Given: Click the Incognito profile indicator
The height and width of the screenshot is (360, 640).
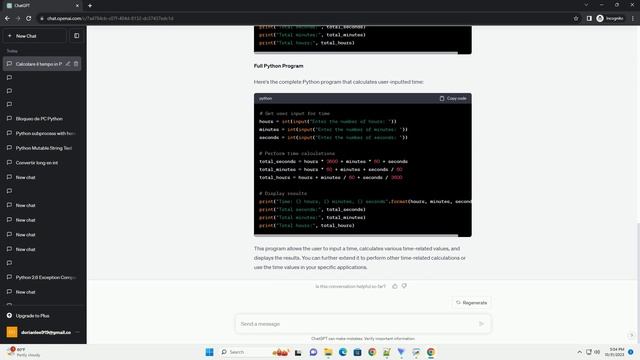Looking at the screenshot, I should pos(610,18).
